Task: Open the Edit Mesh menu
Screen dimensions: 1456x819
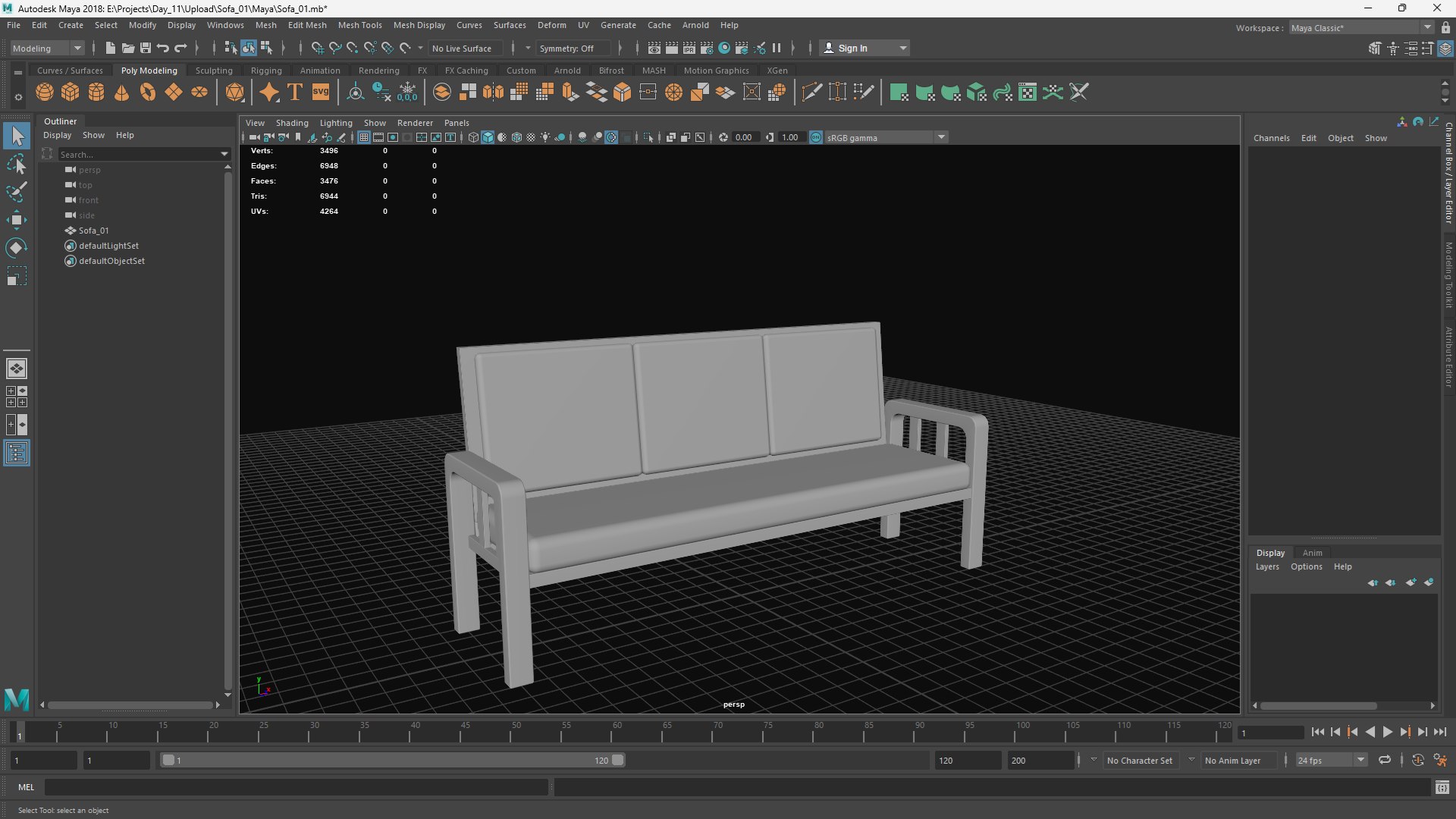Action: click(x=307, y=25)
